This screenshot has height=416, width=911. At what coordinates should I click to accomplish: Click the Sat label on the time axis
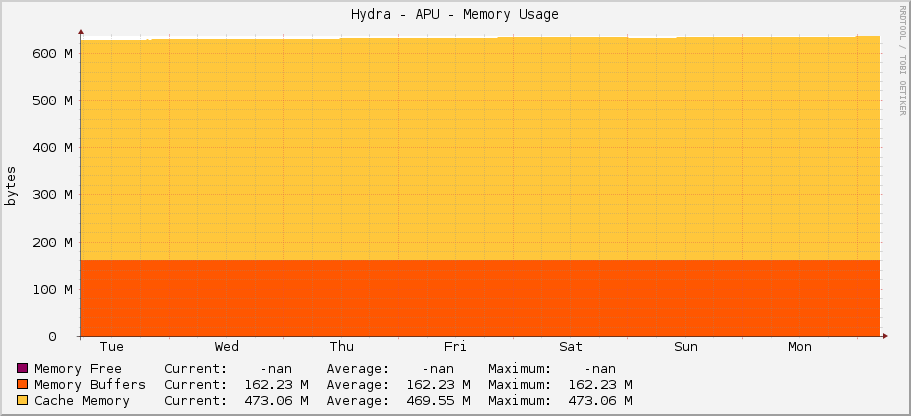pos(571,347)
